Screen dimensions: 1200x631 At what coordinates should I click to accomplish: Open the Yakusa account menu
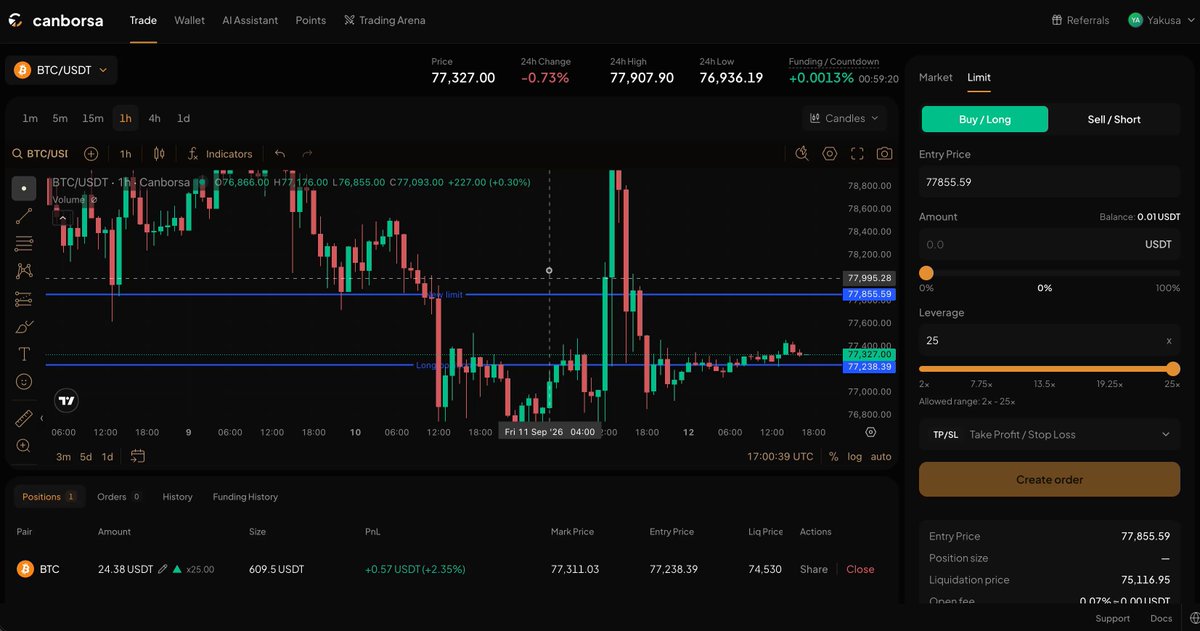(1160, 20)
